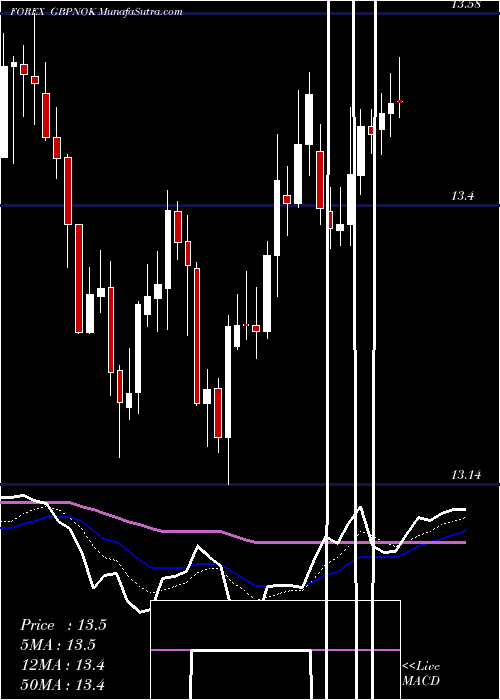500x700 pixels.
Task: Click the FOREX GBPNOK MunafaSutra.com title text
Action: click(97, 12)
